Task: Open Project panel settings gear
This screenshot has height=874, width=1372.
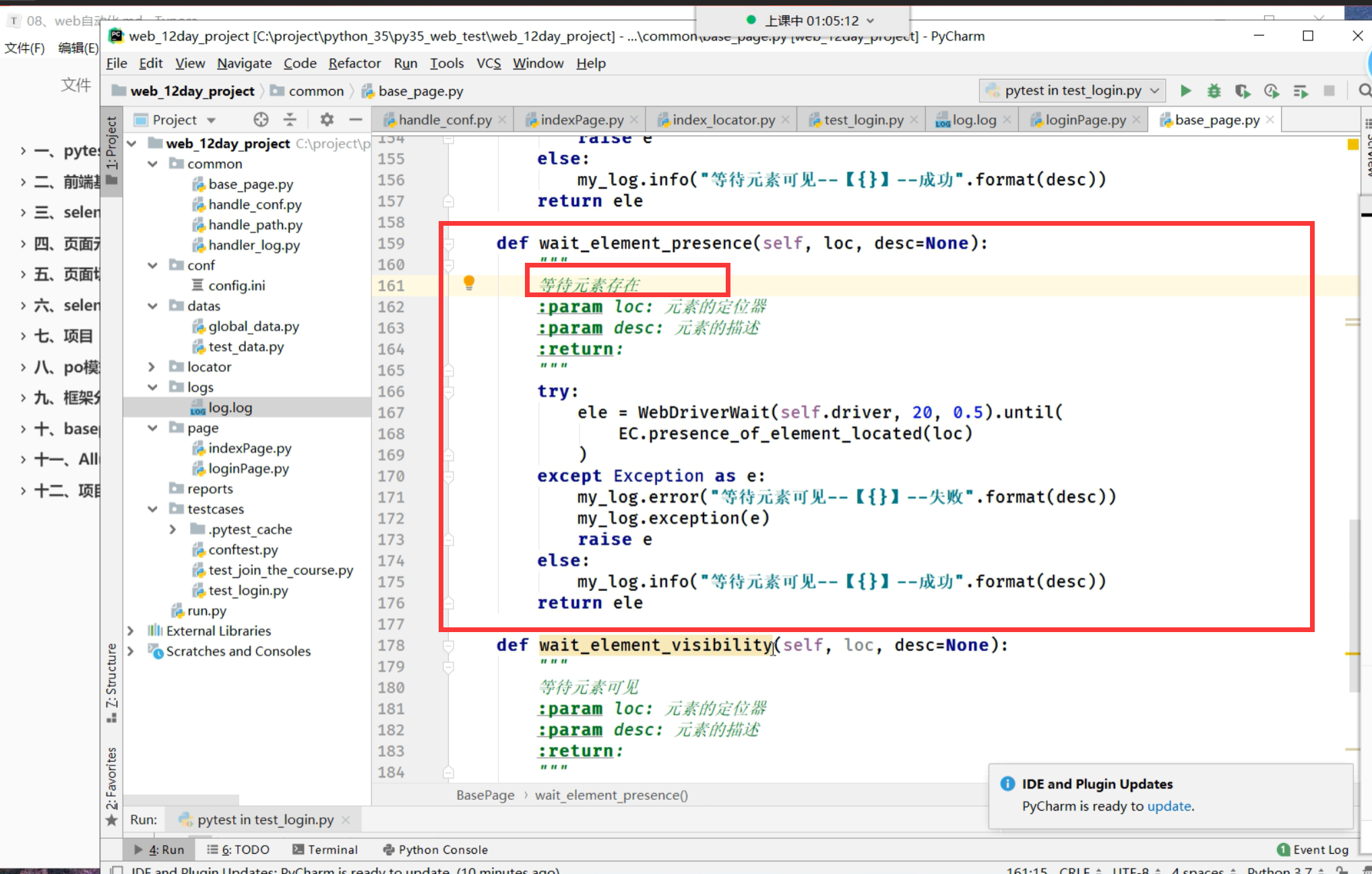Action: tap(327, 120)
